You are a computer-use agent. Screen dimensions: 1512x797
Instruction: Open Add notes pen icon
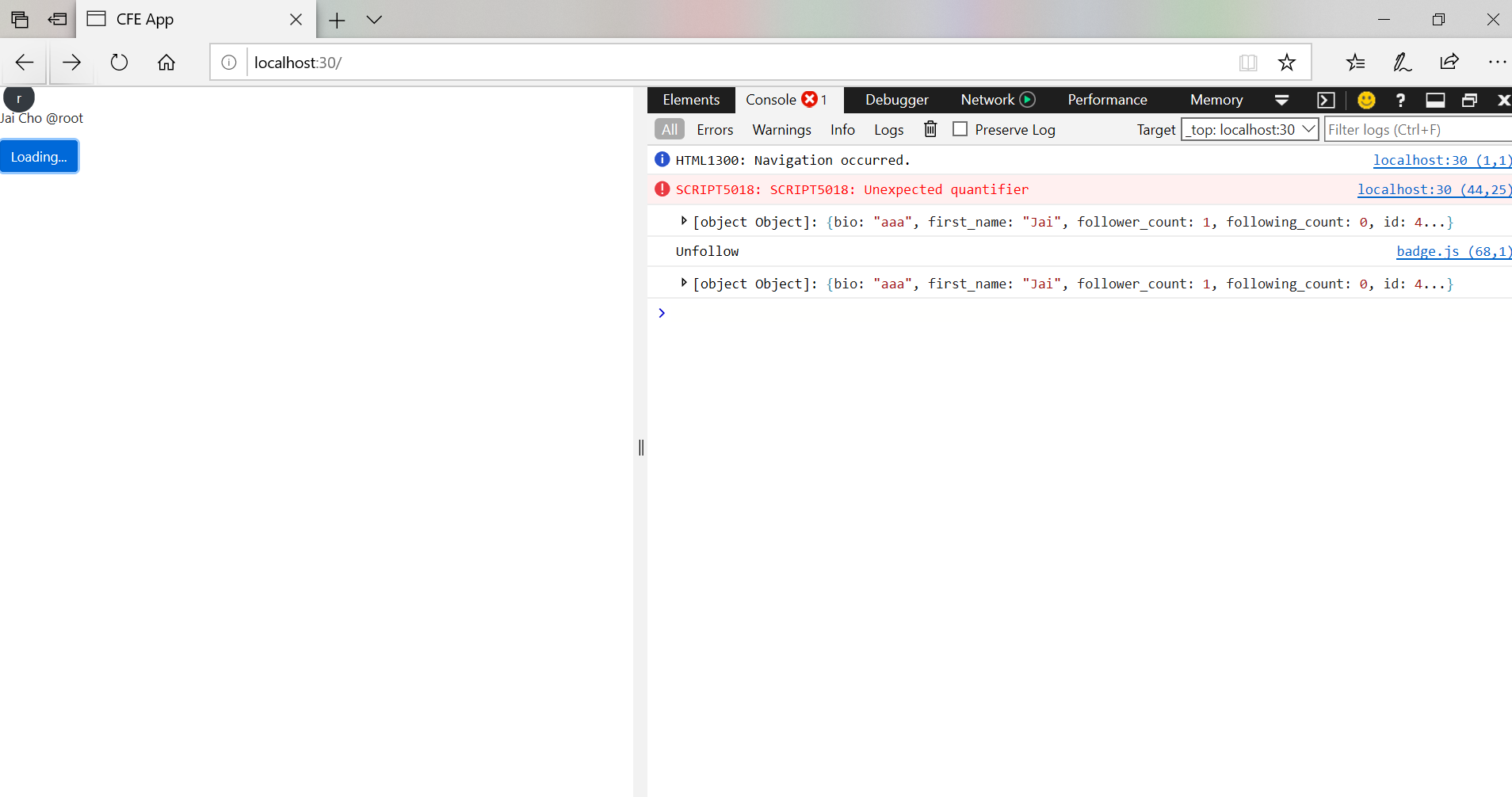pyautogui.click(x=1403, y=63)
